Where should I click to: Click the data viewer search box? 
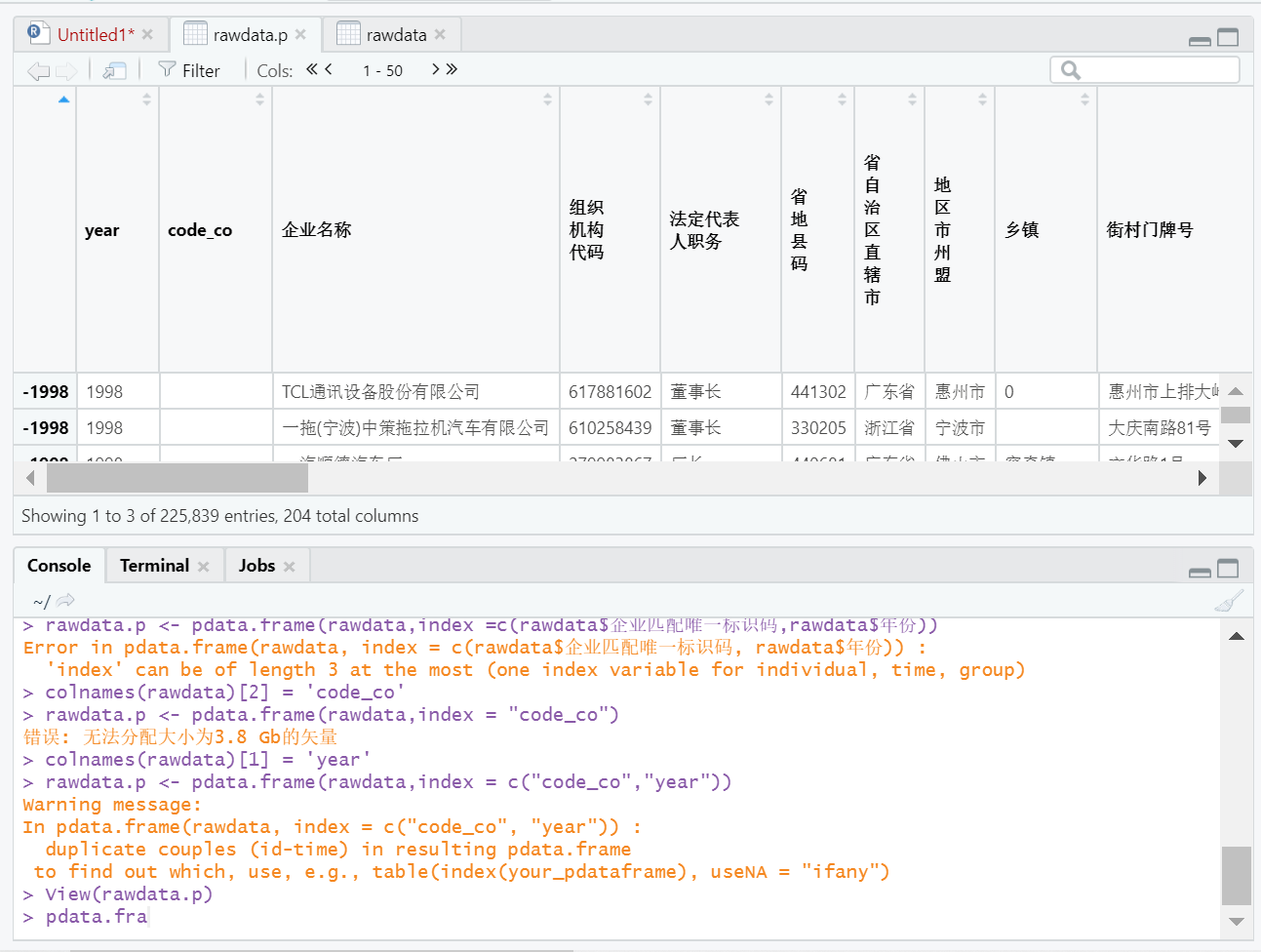click(x=1145, y=70)
